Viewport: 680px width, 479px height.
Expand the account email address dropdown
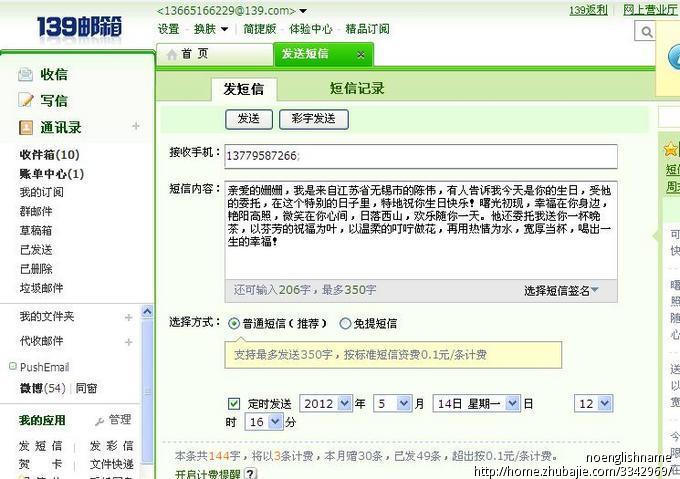303,10
